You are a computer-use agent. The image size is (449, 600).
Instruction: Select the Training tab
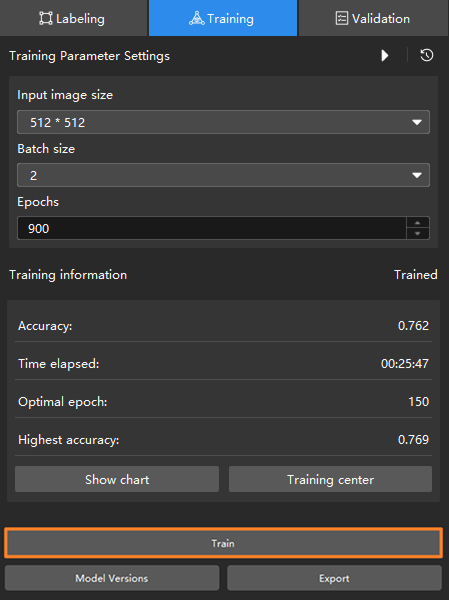pyautogui.click(x=223, y=18)
